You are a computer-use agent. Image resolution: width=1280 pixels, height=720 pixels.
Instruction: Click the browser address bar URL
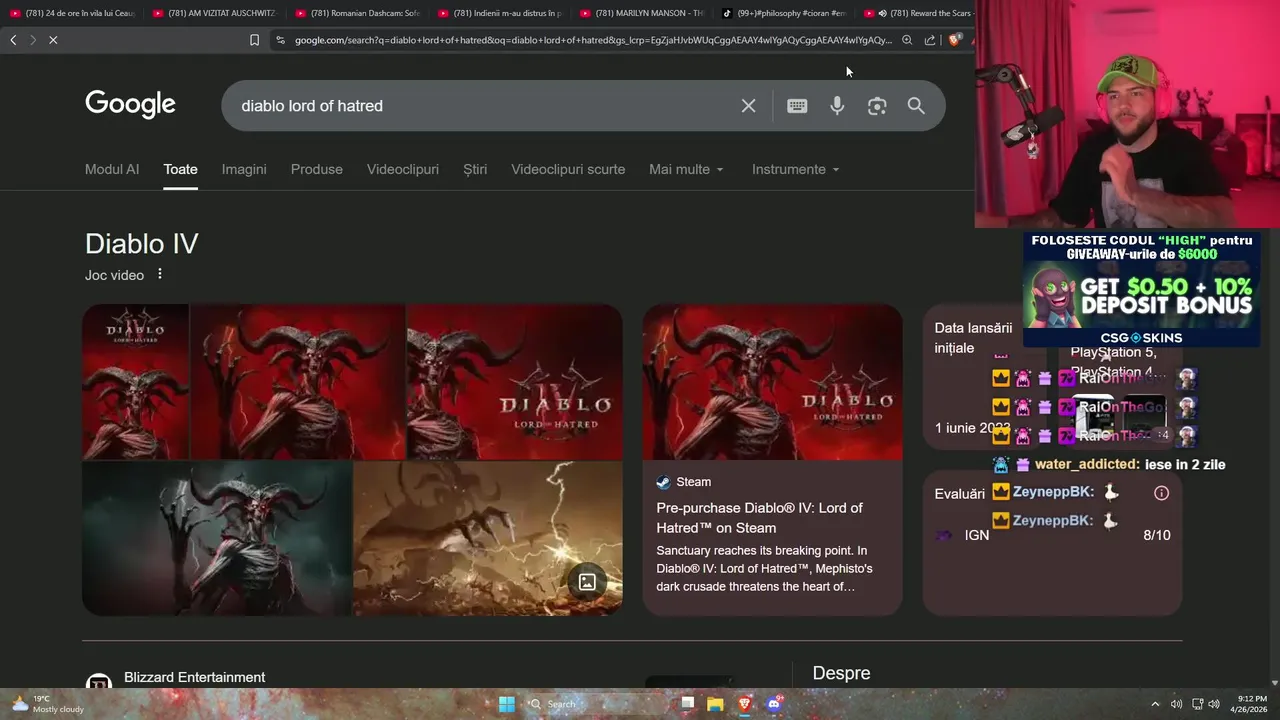point(593,40)
